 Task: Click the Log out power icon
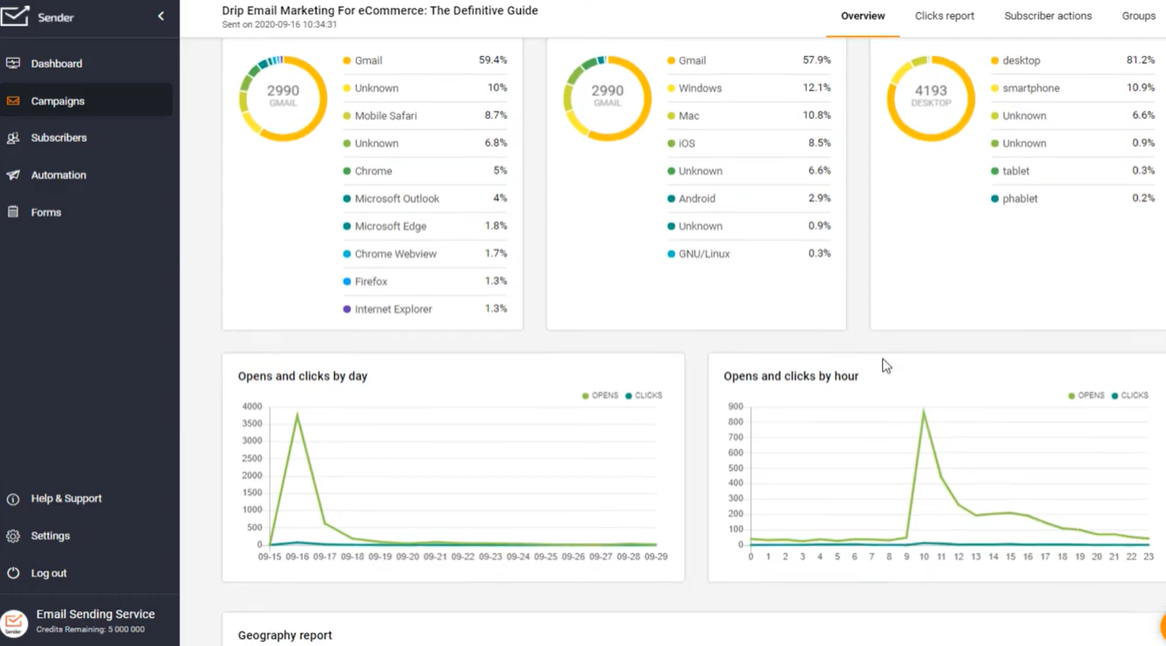pos(13,573)
